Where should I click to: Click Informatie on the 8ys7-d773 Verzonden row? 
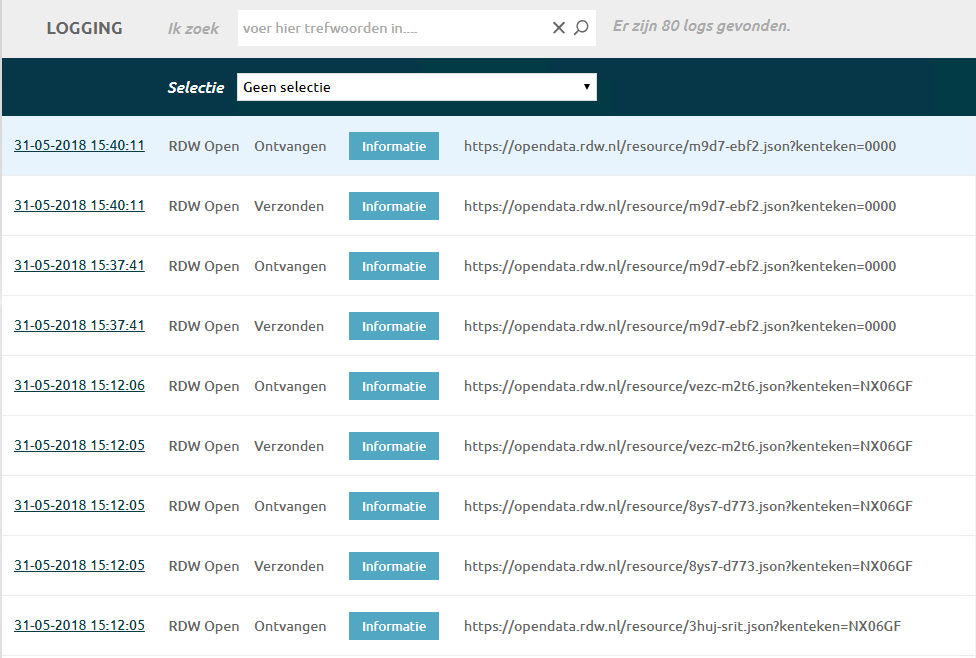pyautogui.click(x=394, y=566)
